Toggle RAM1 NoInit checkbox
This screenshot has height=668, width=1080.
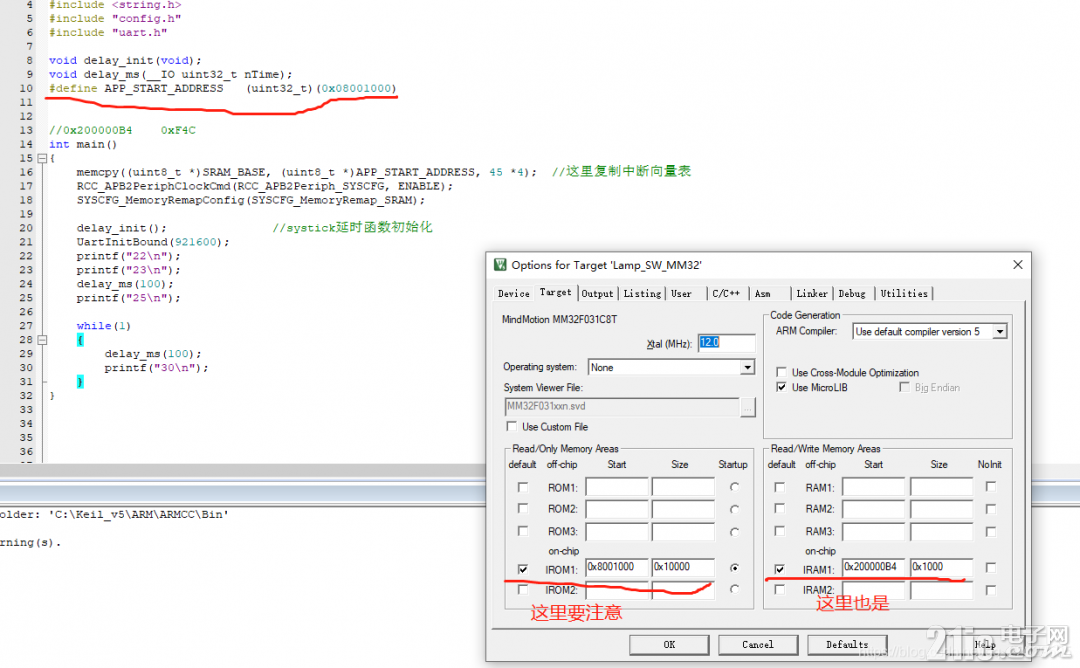tap(990, 487)
